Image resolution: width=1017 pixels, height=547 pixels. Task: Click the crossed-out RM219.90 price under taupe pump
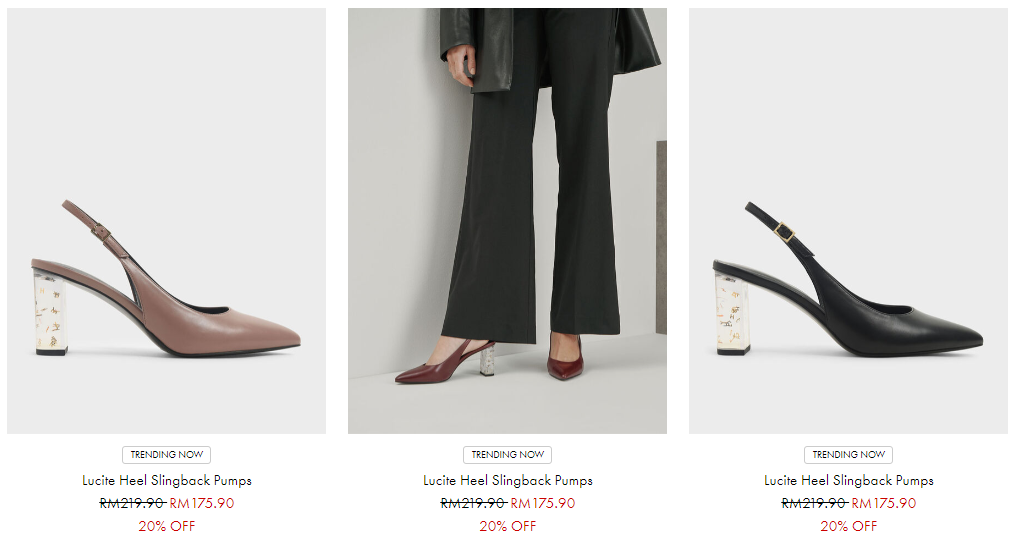point(132,504)
